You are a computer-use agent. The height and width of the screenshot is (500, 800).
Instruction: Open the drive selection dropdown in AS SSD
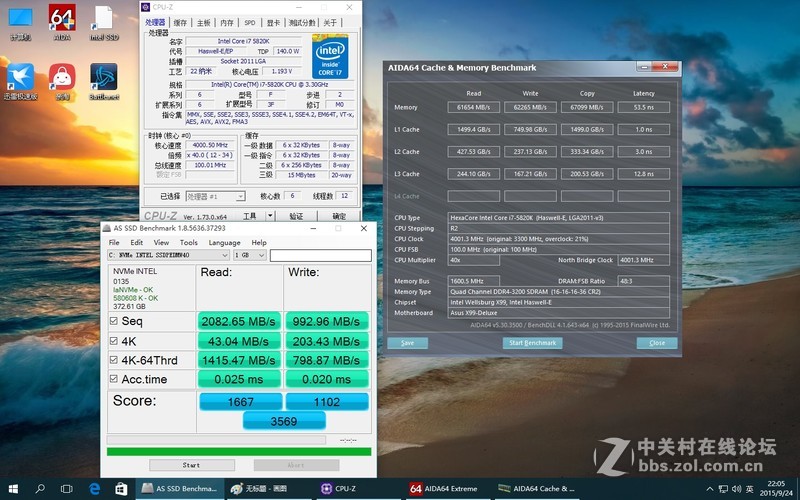coord(168,255)
